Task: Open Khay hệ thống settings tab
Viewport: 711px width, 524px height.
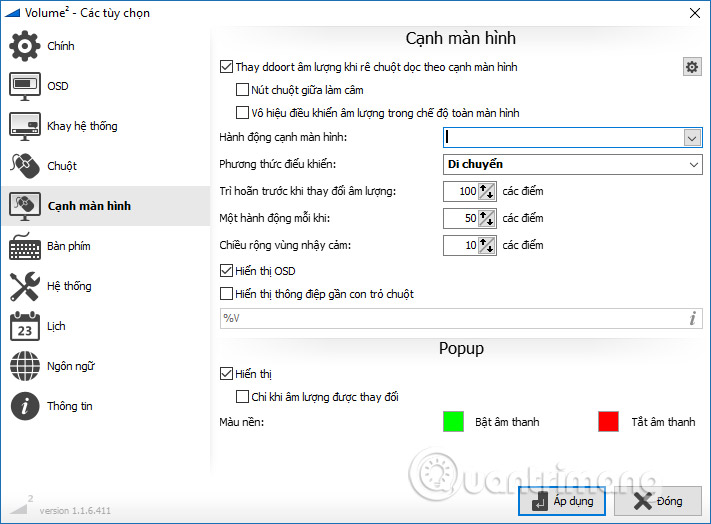Action: [105, 126]
